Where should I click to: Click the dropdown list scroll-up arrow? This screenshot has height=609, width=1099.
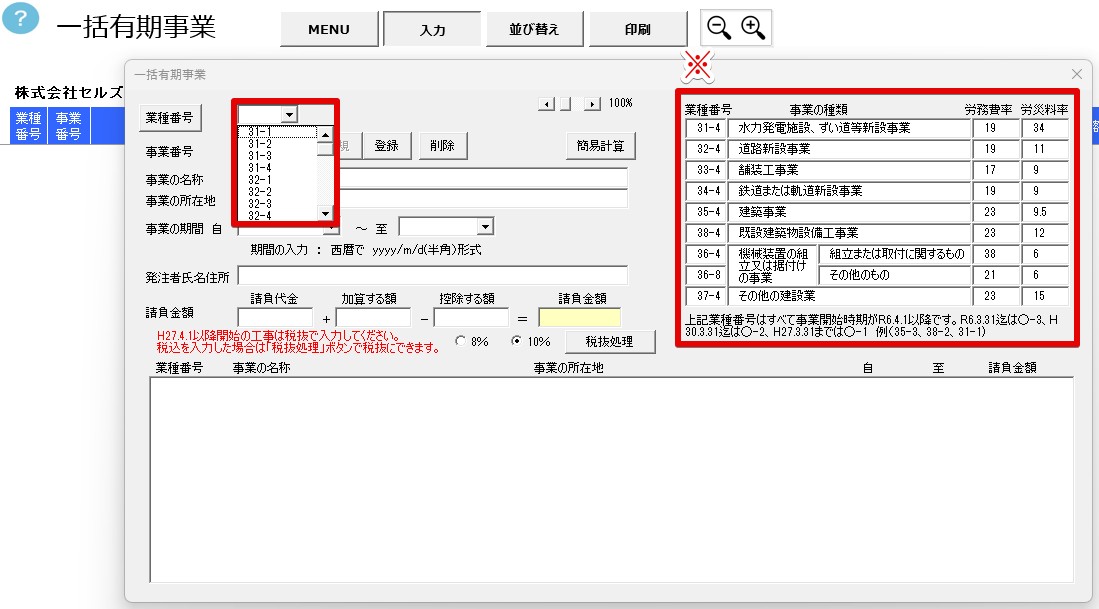tap(325, 134)
